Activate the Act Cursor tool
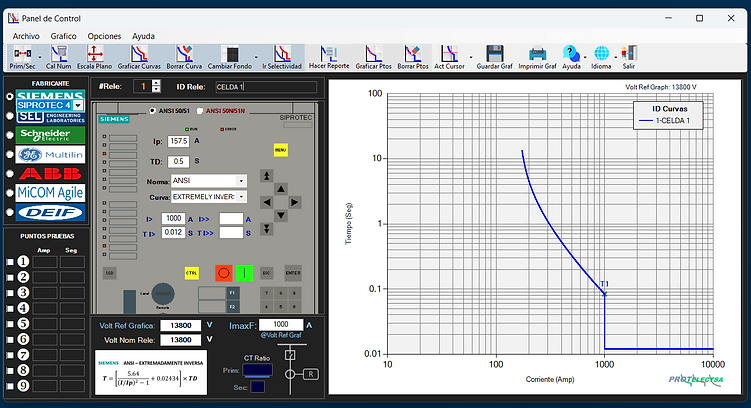The image size is (751, 408). (449, 57)
